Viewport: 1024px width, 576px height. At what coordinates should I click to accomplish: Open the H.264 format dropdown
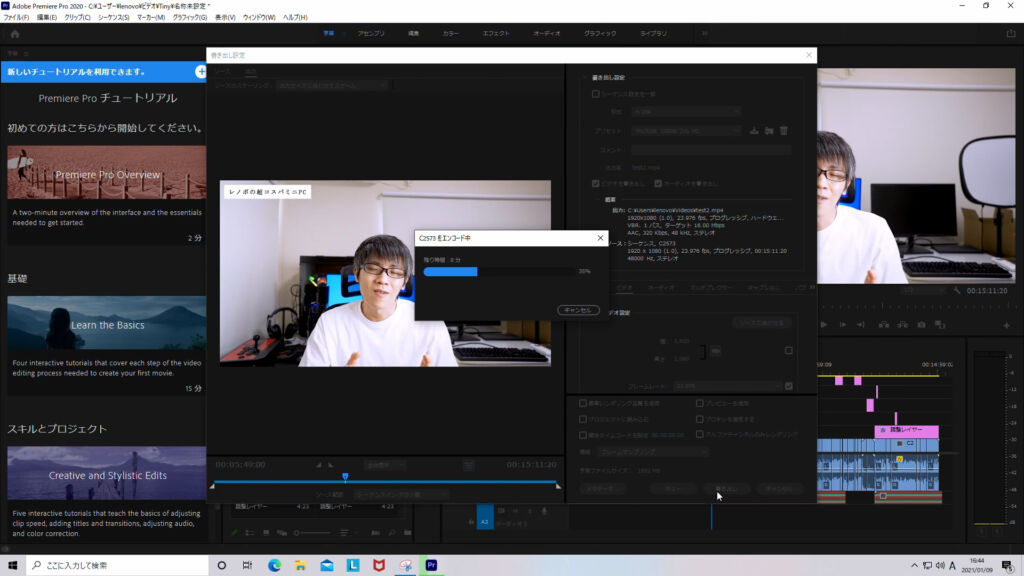pos(685,112)
